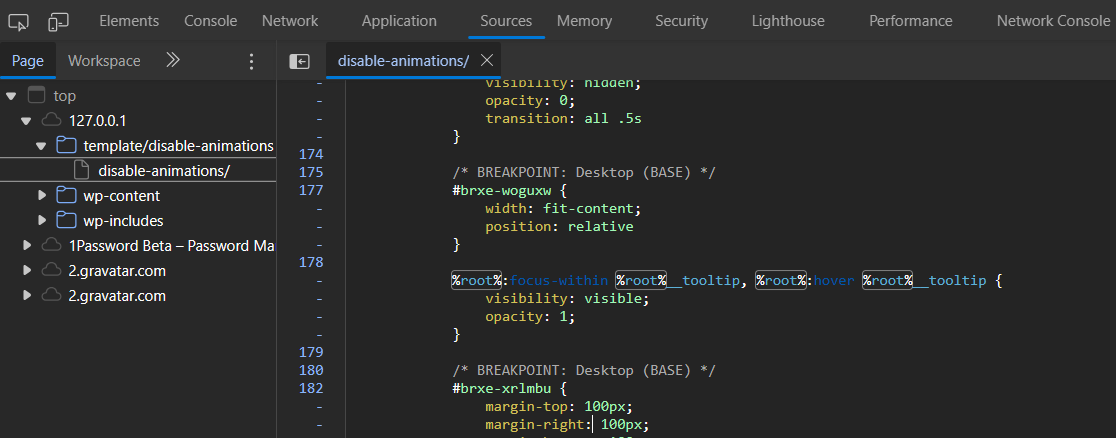
Task: Click the template/disable-animations folder icon
Action: [66, 145]
